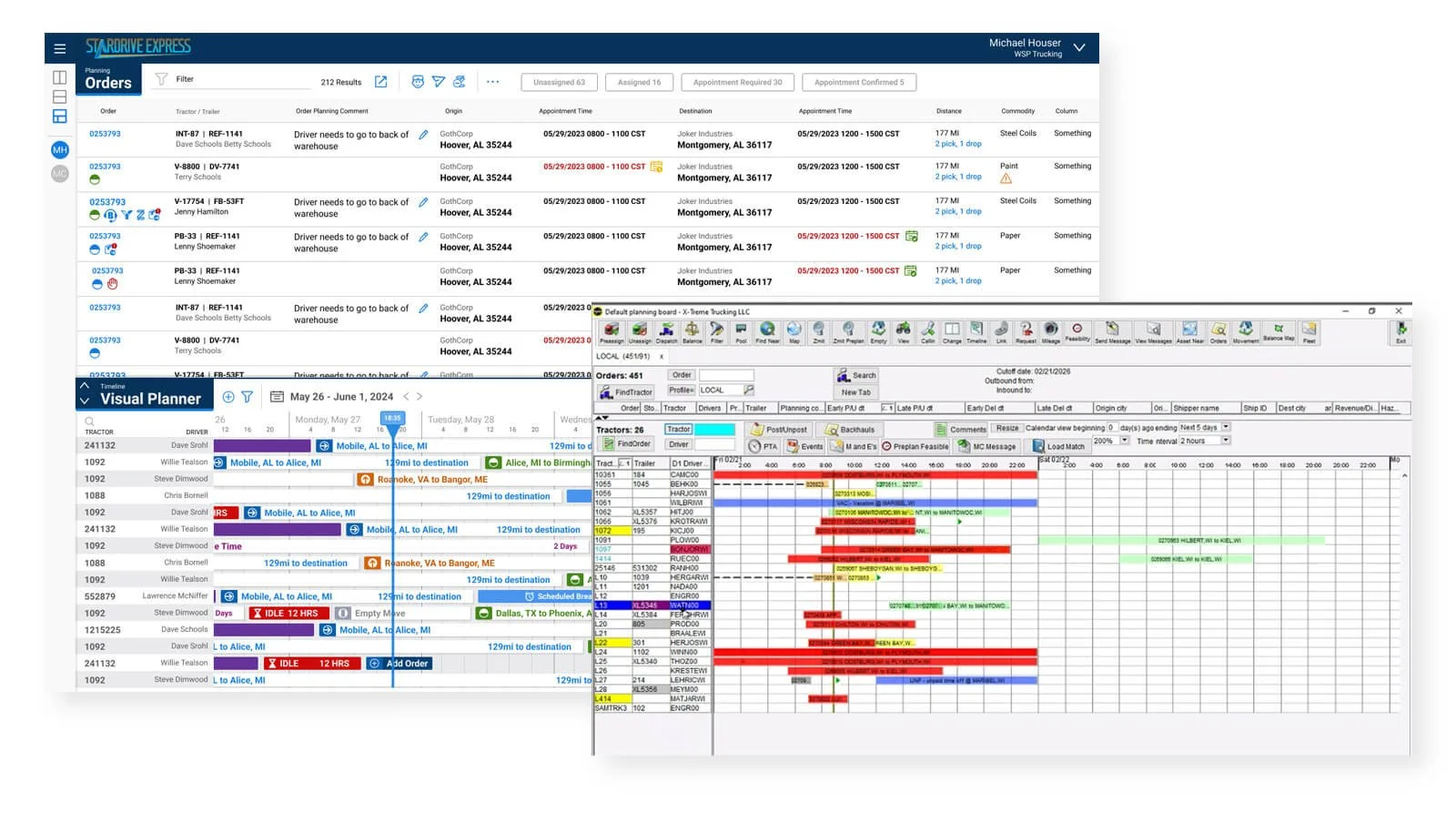The image size is (1456, 813).
Task: Select the Planning Orders tab
Action: point(108,78)
